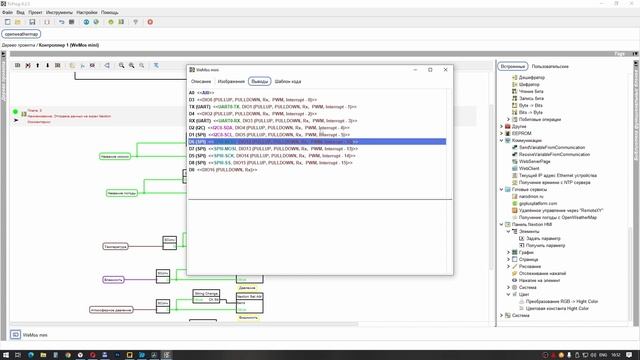This screenshot has width=640, height=360.
Task: Open the Настройки menu
Action: (x=87, y=13)
